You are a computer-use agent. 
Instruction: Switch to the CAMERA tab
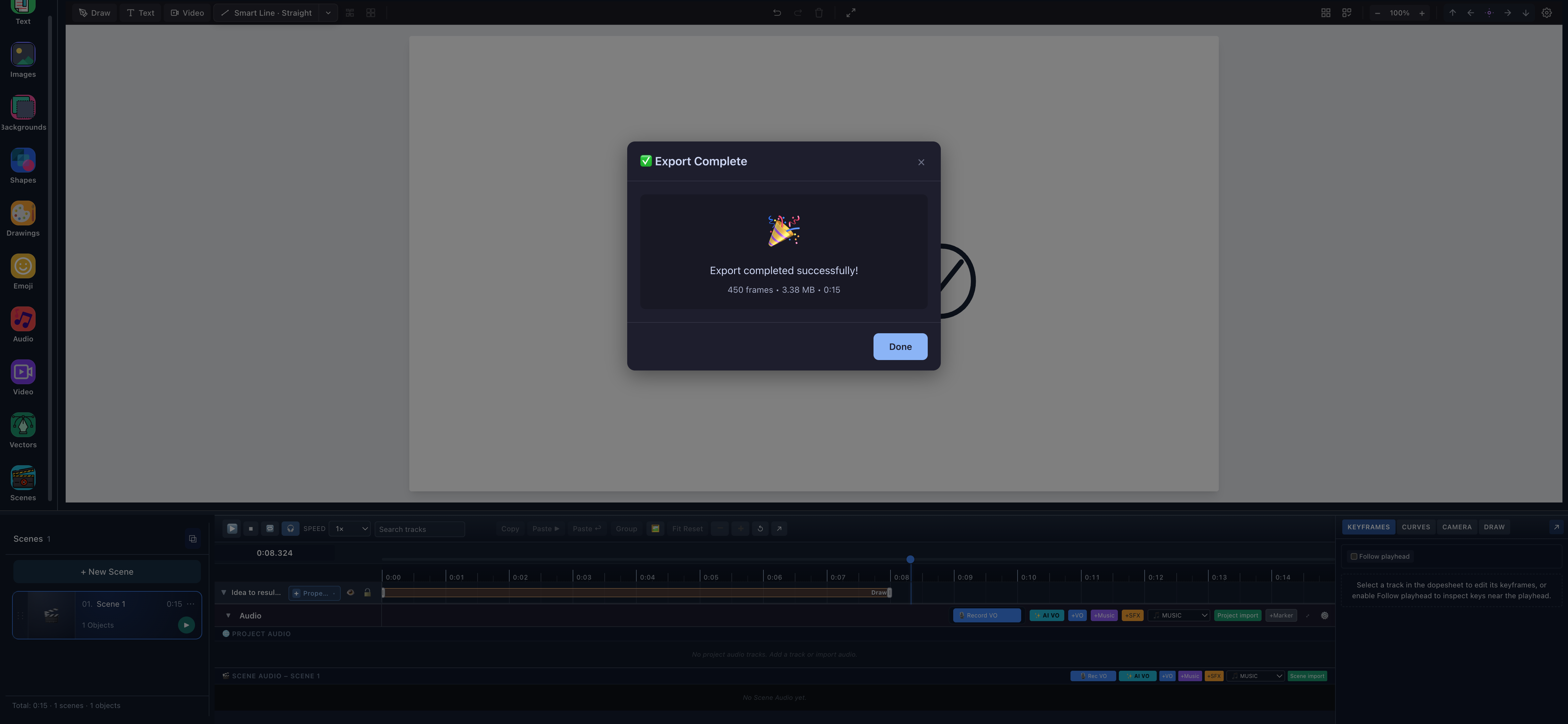tap(1457, 527)
